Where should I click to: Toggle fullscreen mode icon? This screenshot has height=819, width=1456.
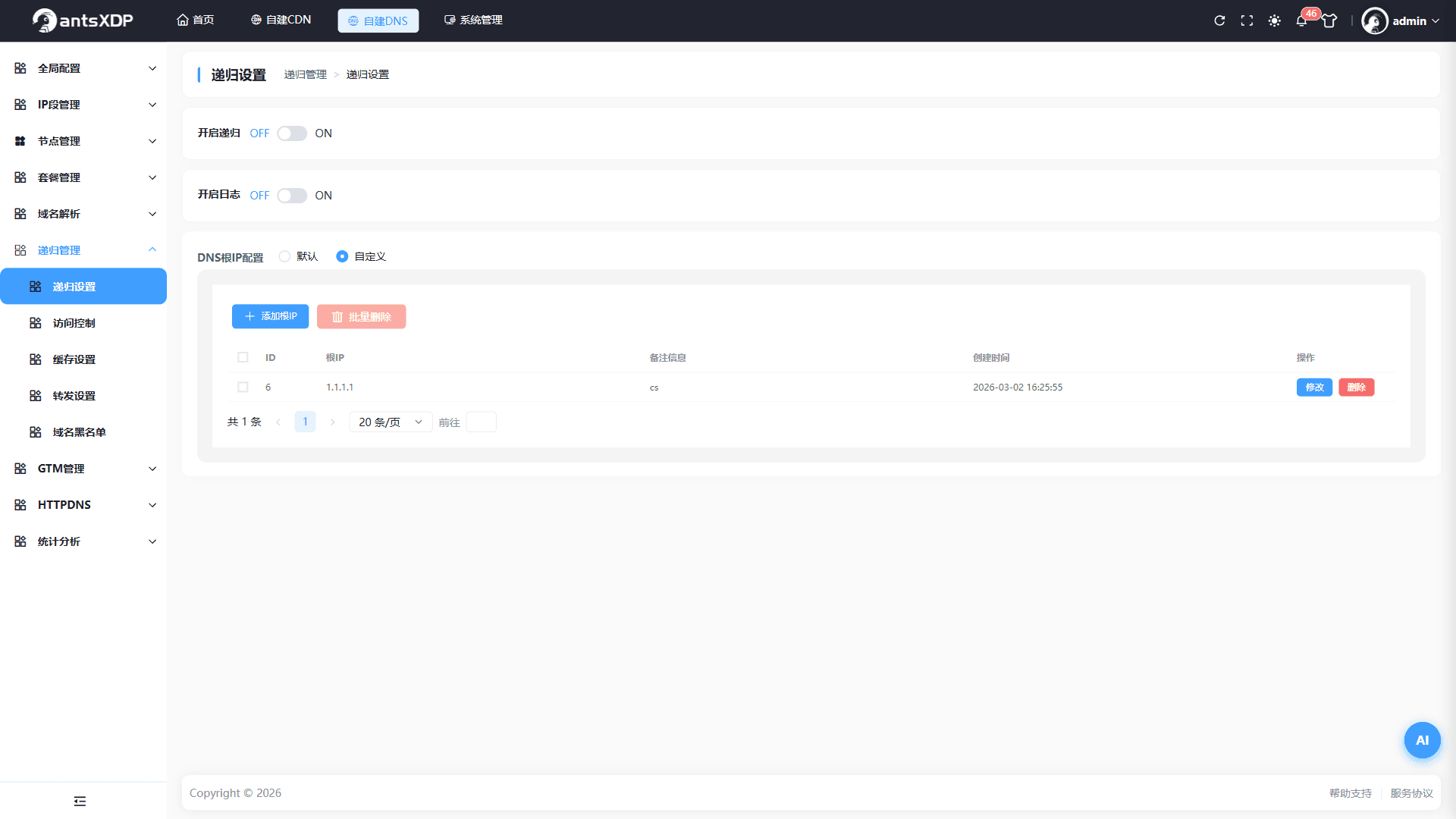point(1247,20)
